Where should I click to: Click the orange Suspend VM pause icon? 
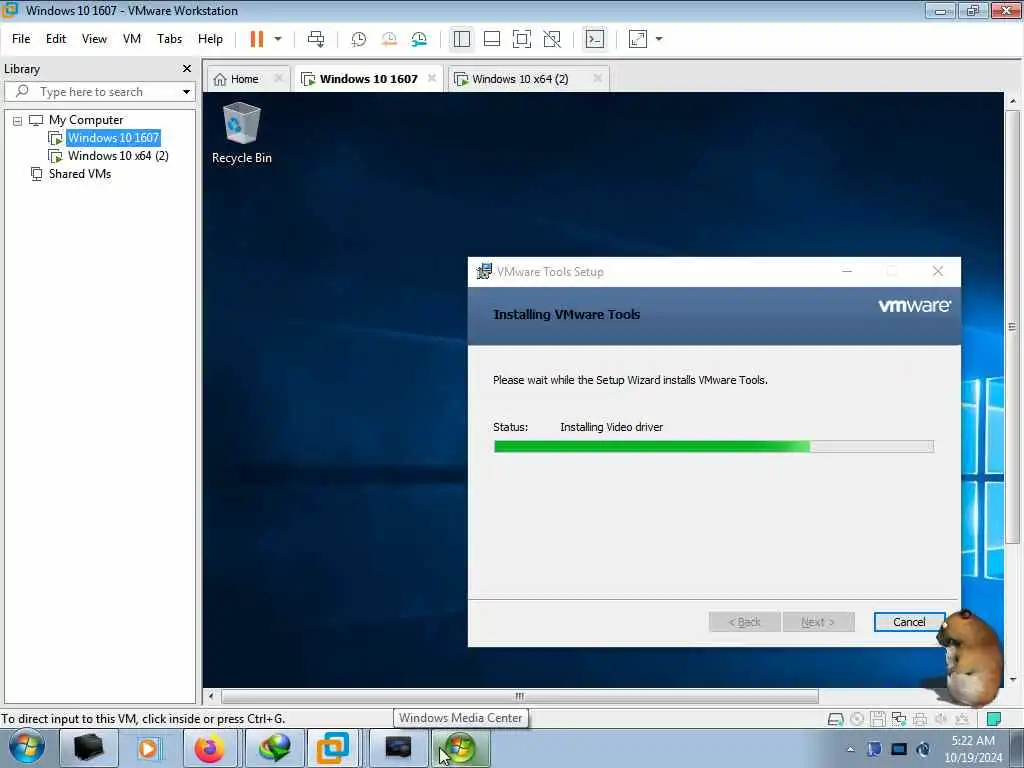(257, 39)
